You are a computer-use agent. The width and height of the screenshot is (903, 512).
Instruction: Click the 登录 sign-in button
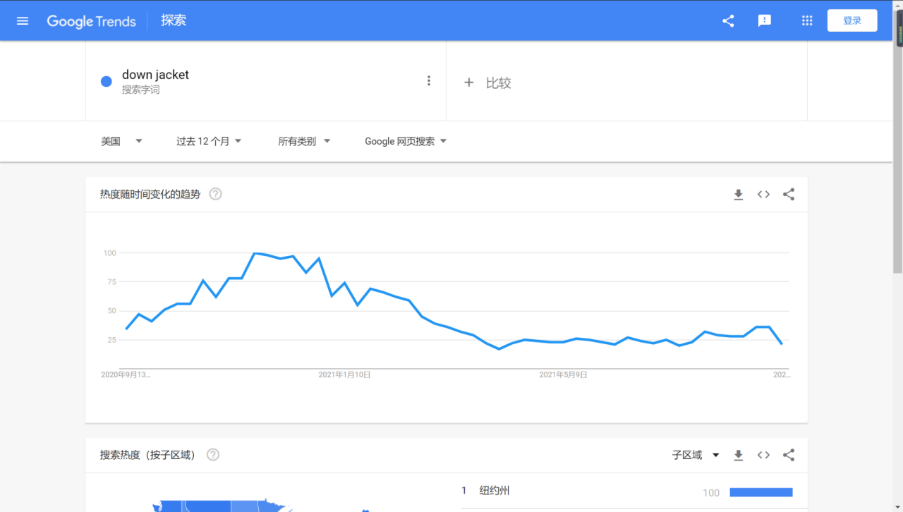click(x=852, y=21)
